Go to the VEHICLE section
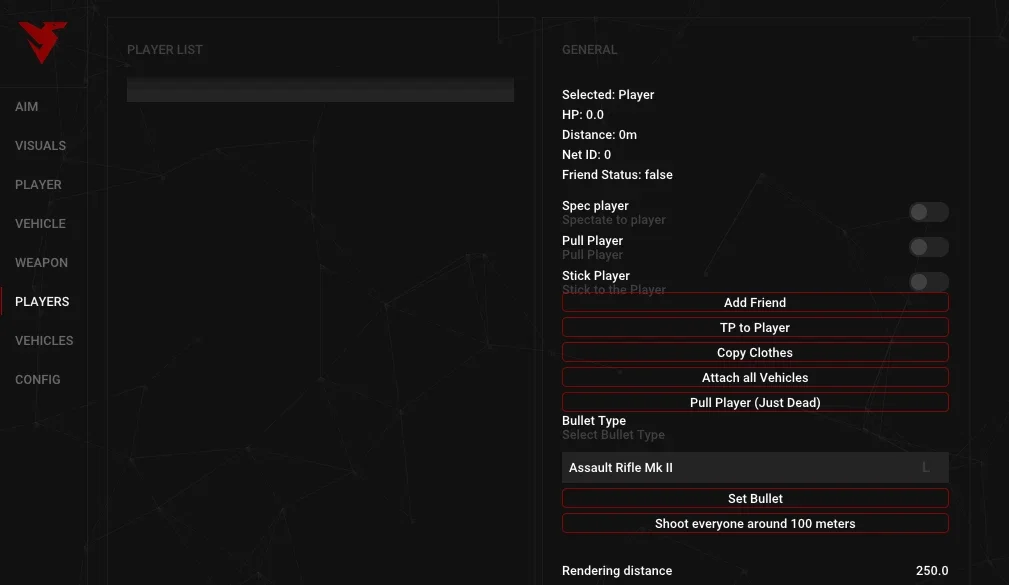This screenshot has width=1009, height=585. pos(41,224)
